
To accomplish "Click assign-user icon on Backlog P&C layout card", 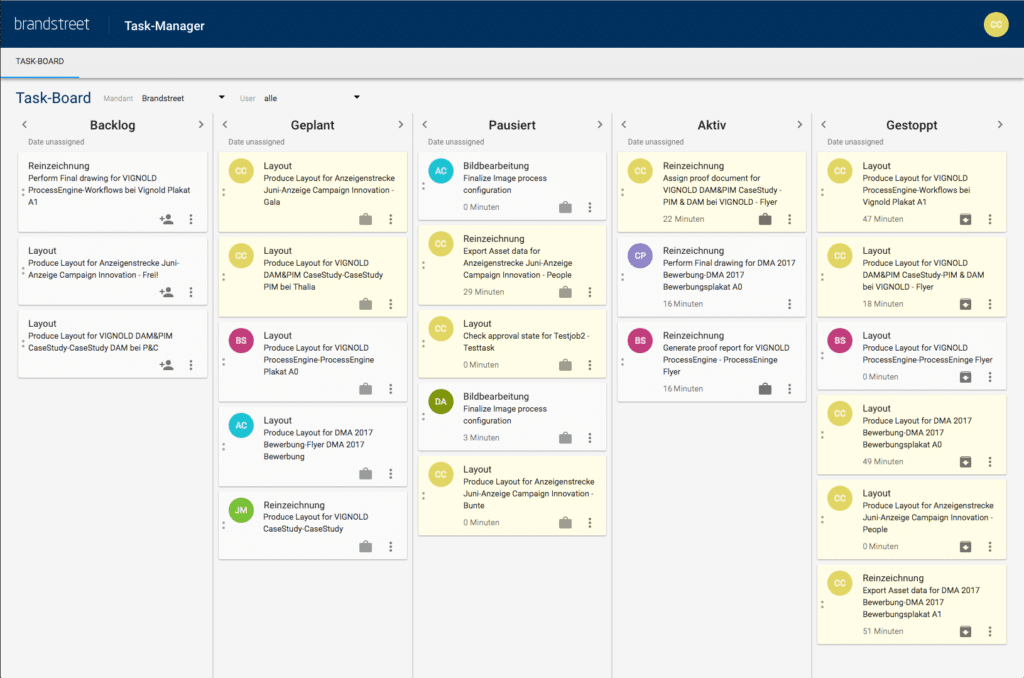I will [166, 365].
